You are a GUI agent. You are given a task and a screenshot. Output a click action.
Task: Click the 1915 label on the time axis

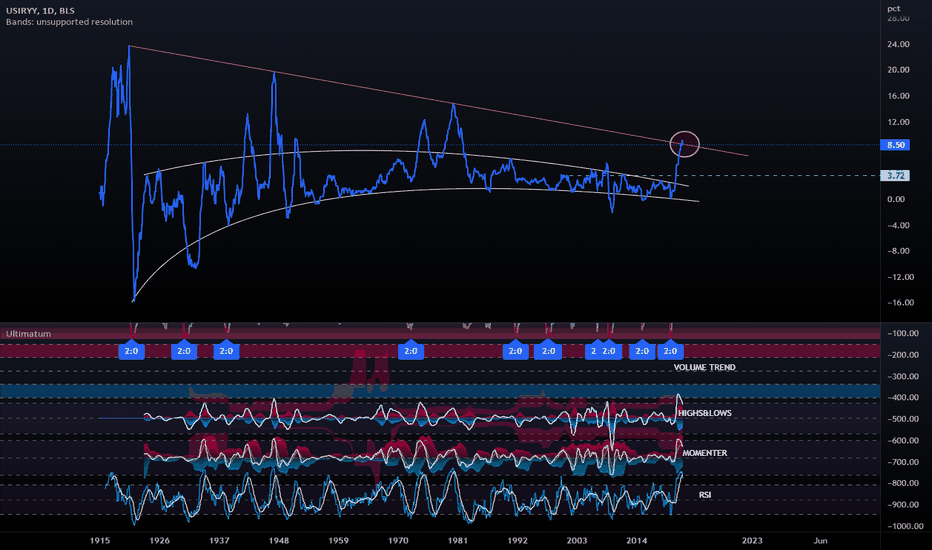click(x=100, y=540)
